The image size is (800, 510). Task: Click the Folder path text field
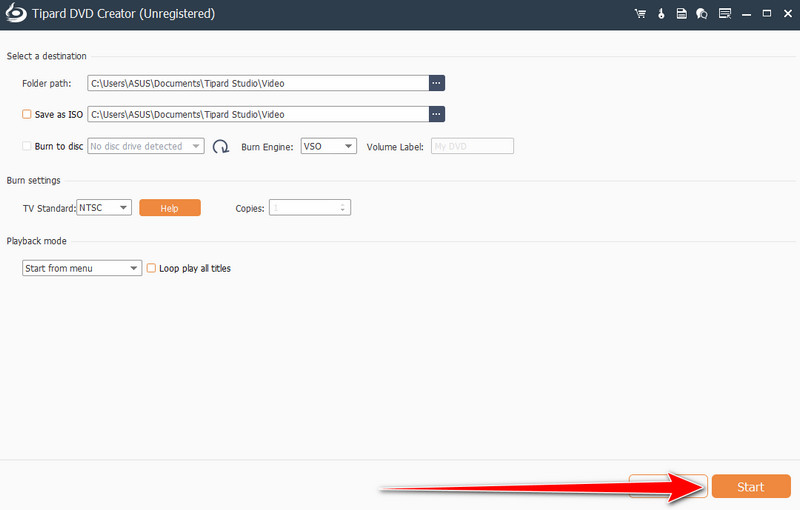click(x=258, y=83)
